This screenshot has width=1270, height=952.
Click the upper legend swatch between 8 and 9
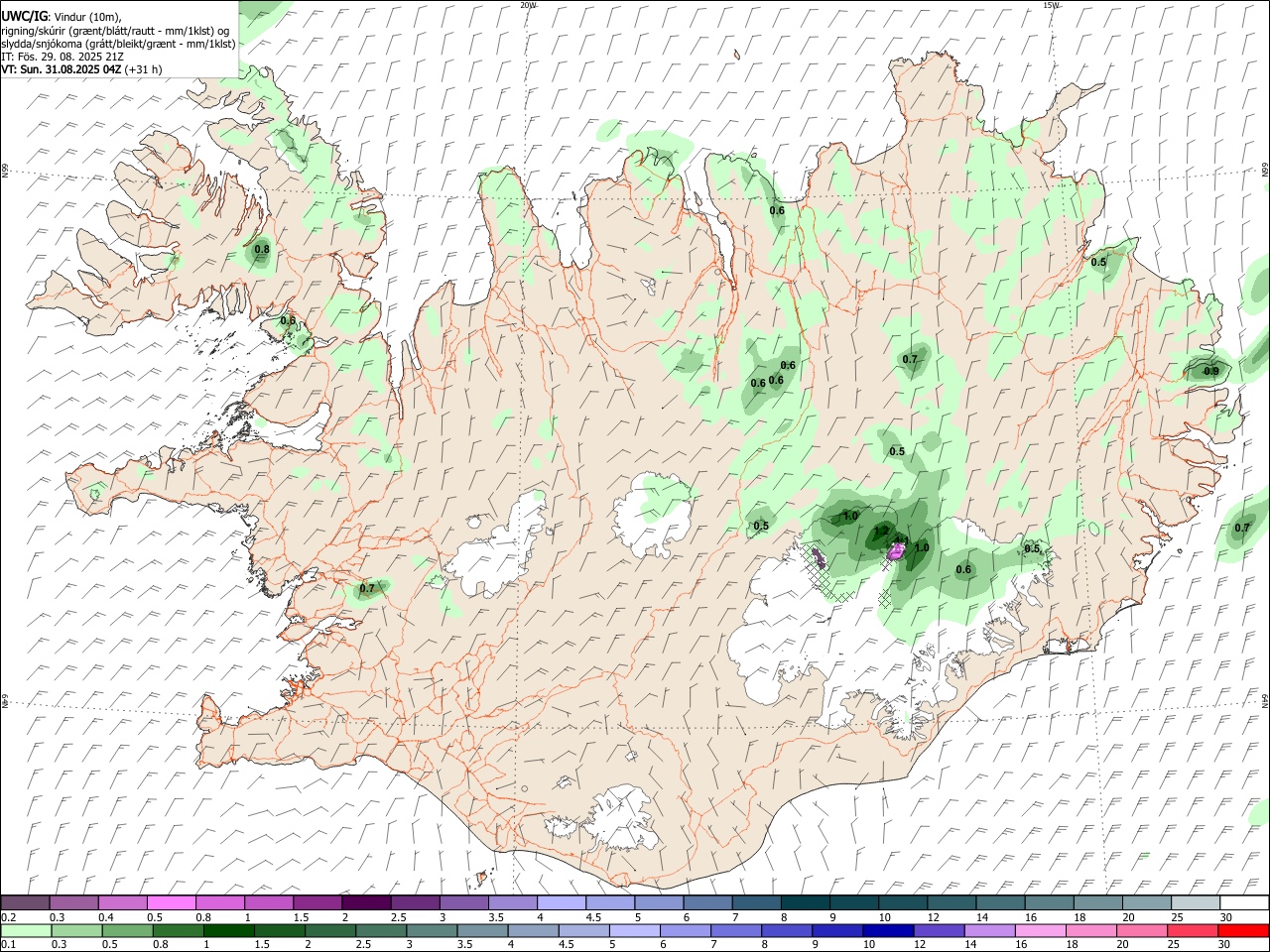coord(806,902)
